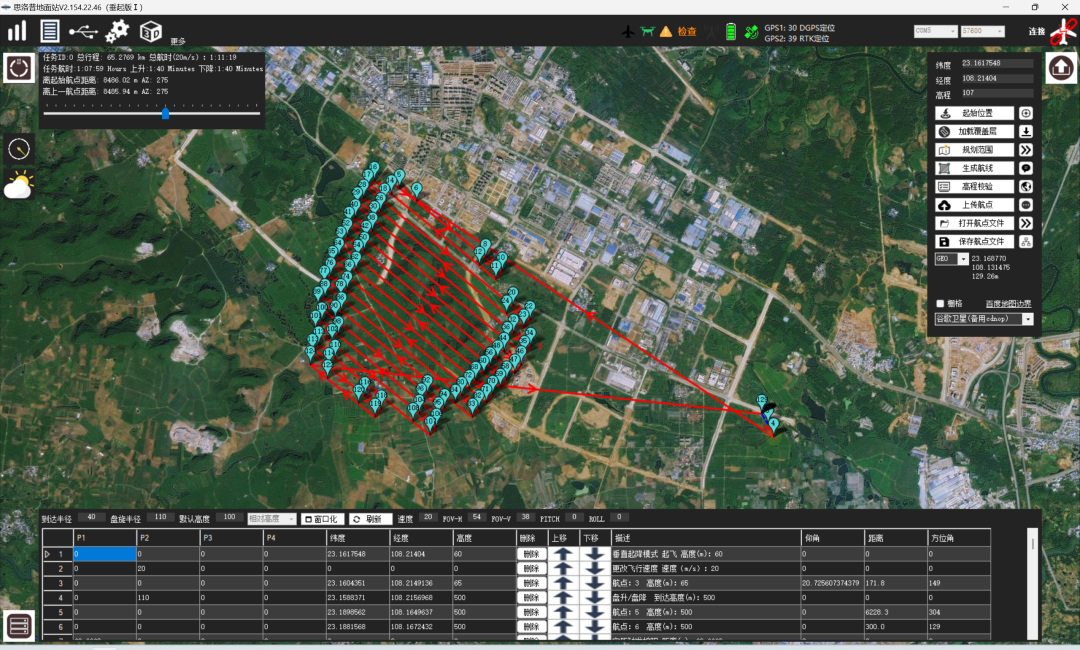Click the weather sun-cloud icon

pyautogui.click(x=18, y=186)
